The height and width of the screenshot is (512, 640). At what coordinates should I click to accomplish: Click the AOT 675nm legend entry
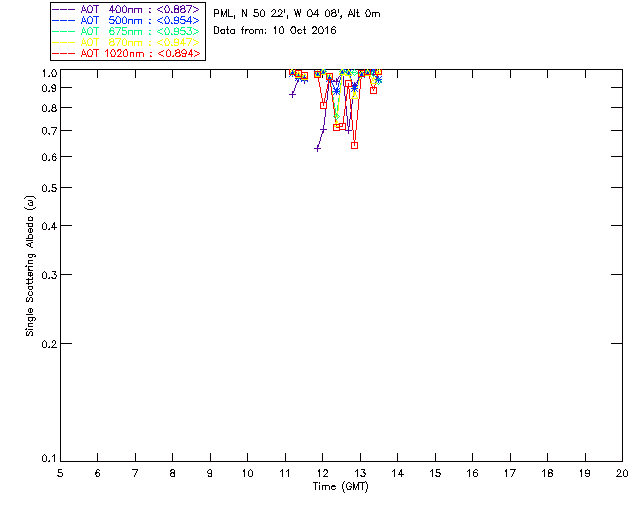click(x=126, y=31)
